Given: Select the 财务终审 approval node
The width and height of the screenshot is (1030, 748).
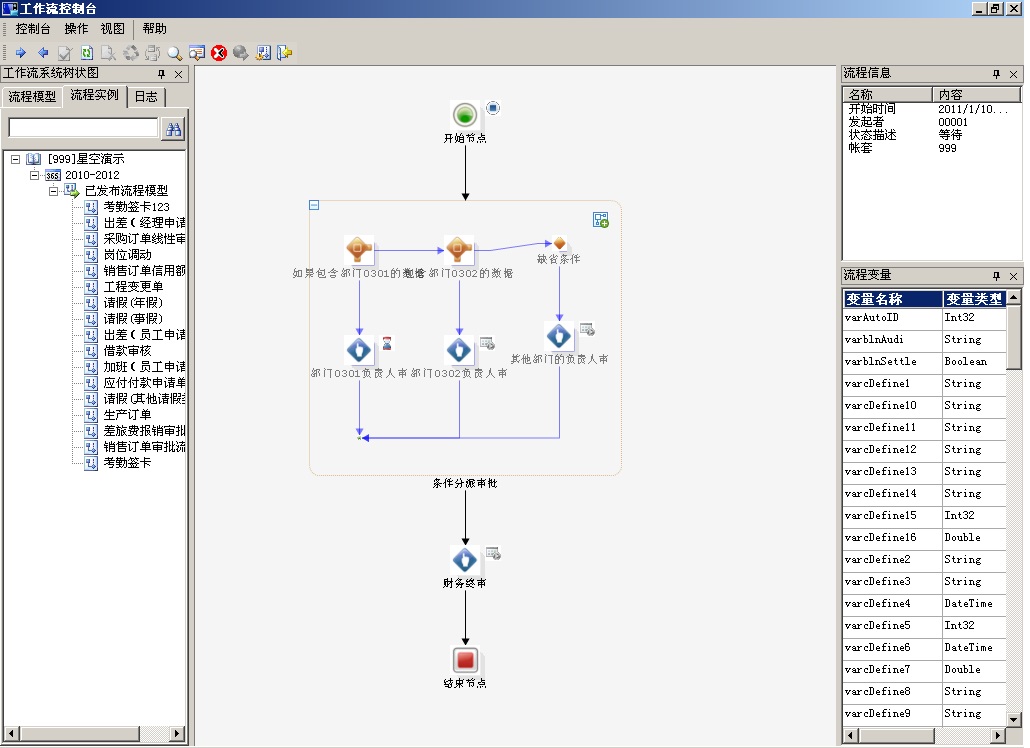Looking at the screenshot, I should click(465, 560).
